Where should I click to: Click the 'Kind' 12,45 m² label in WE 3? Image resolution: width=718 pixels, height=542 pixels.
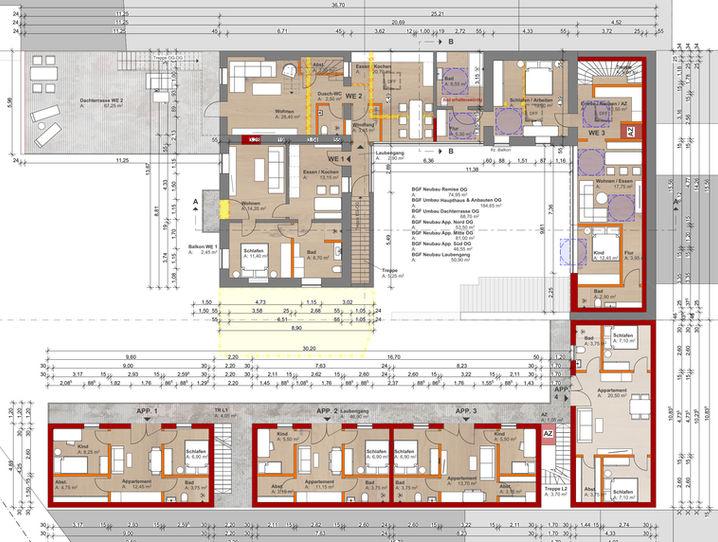[598, 253]
